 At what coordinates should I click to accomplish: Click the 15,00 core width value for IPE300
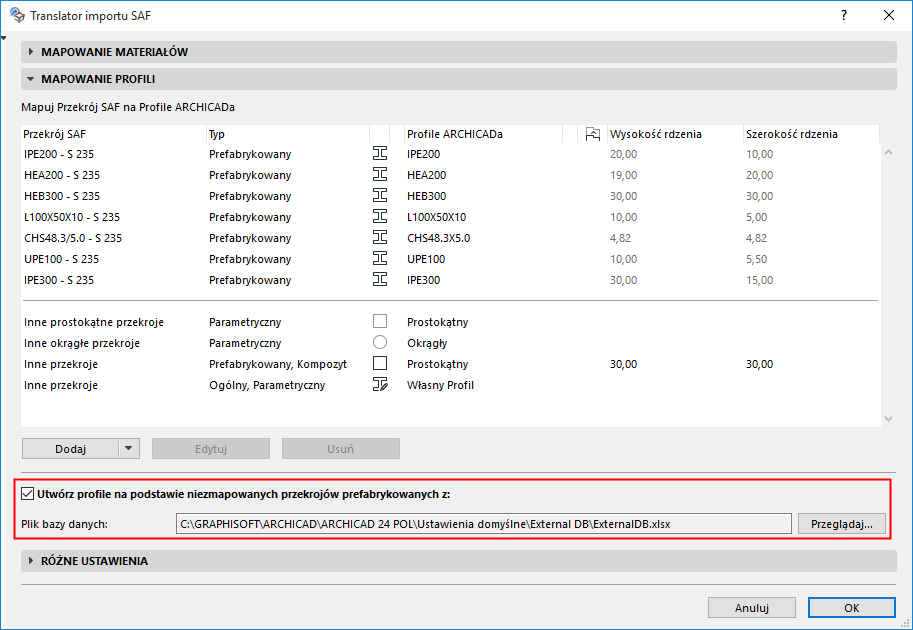[x=759, y=279]
